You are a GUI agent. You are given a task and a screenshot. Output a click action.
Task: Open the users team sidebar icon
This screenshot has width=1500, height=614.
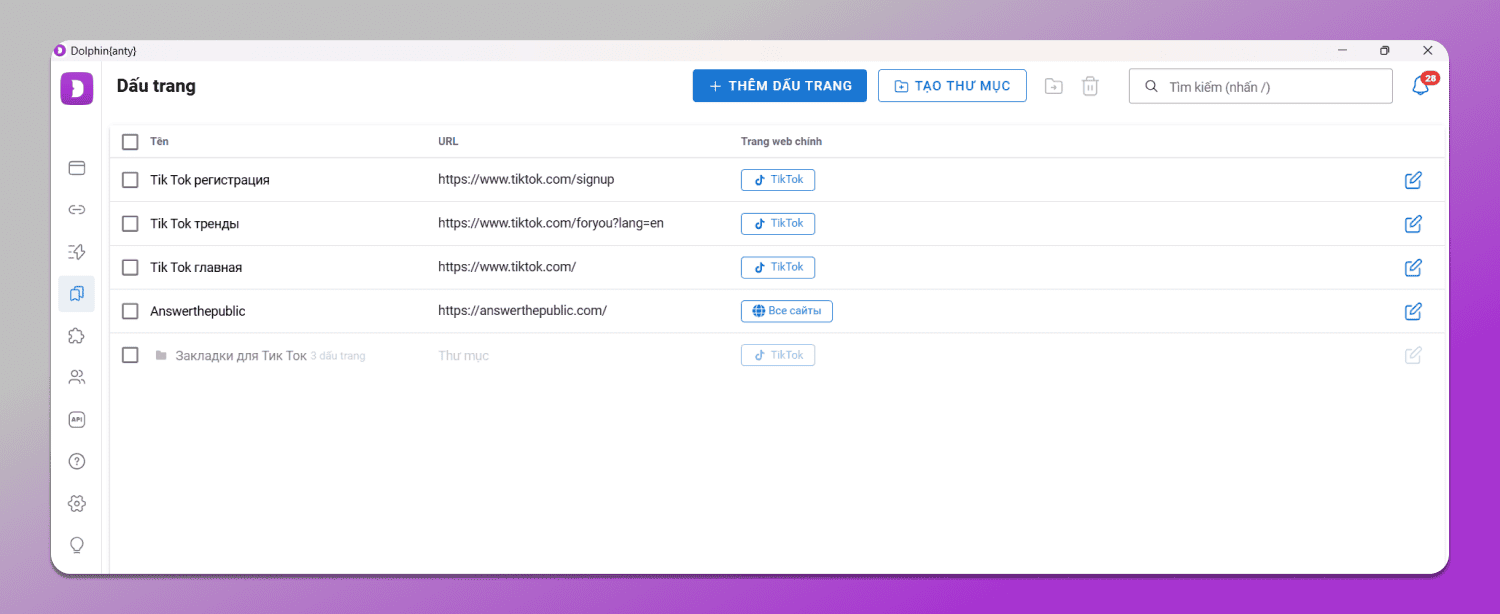(77, 378)
